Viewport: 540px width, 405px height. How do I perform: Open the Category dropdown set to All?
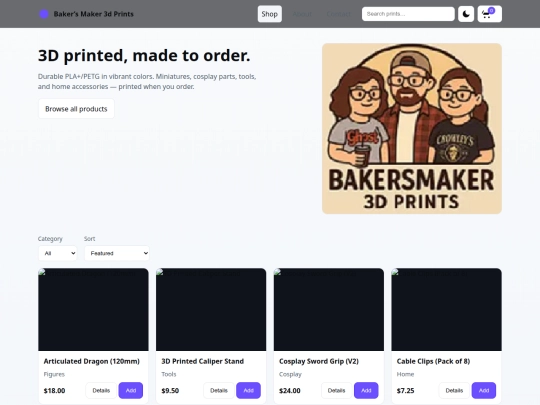[58, 253]
